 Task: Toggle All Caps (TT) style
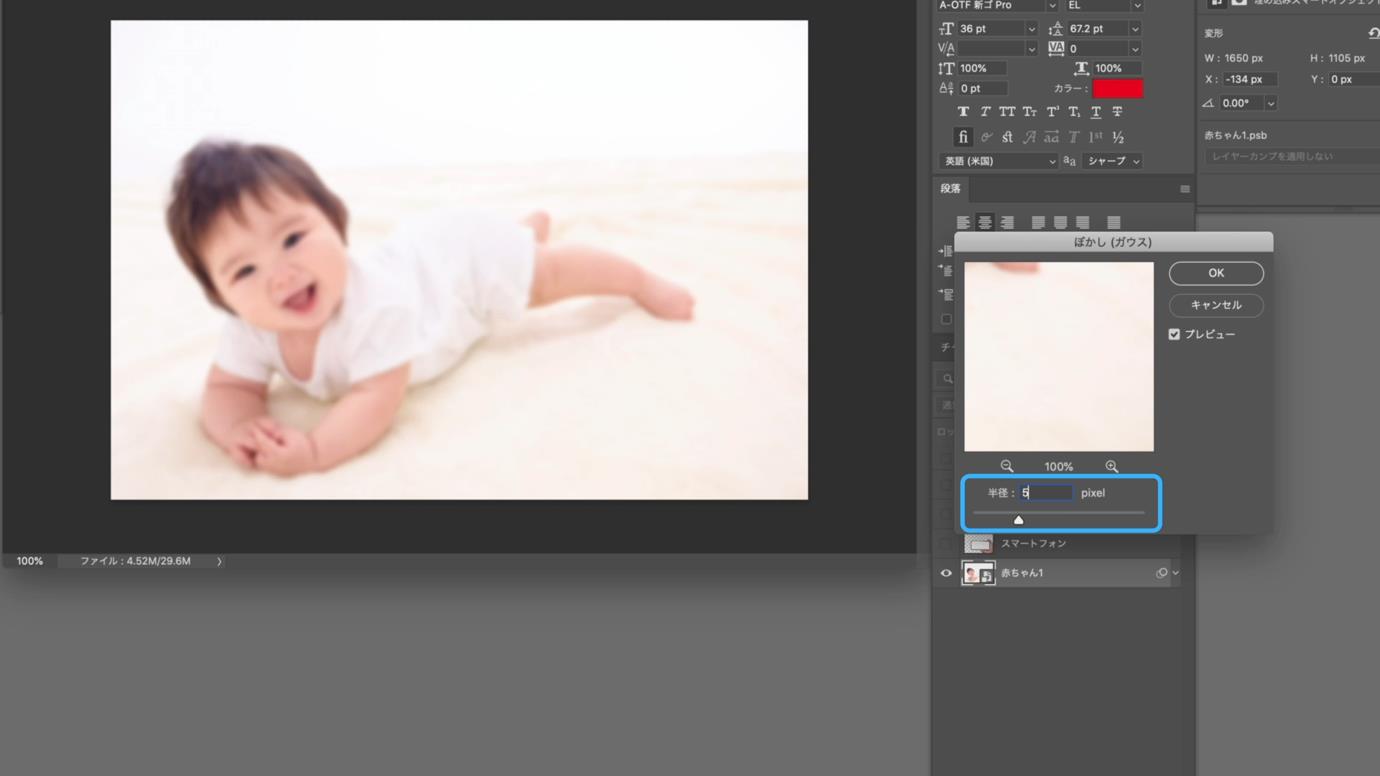pyautogui.click(x=1007, y=112)
